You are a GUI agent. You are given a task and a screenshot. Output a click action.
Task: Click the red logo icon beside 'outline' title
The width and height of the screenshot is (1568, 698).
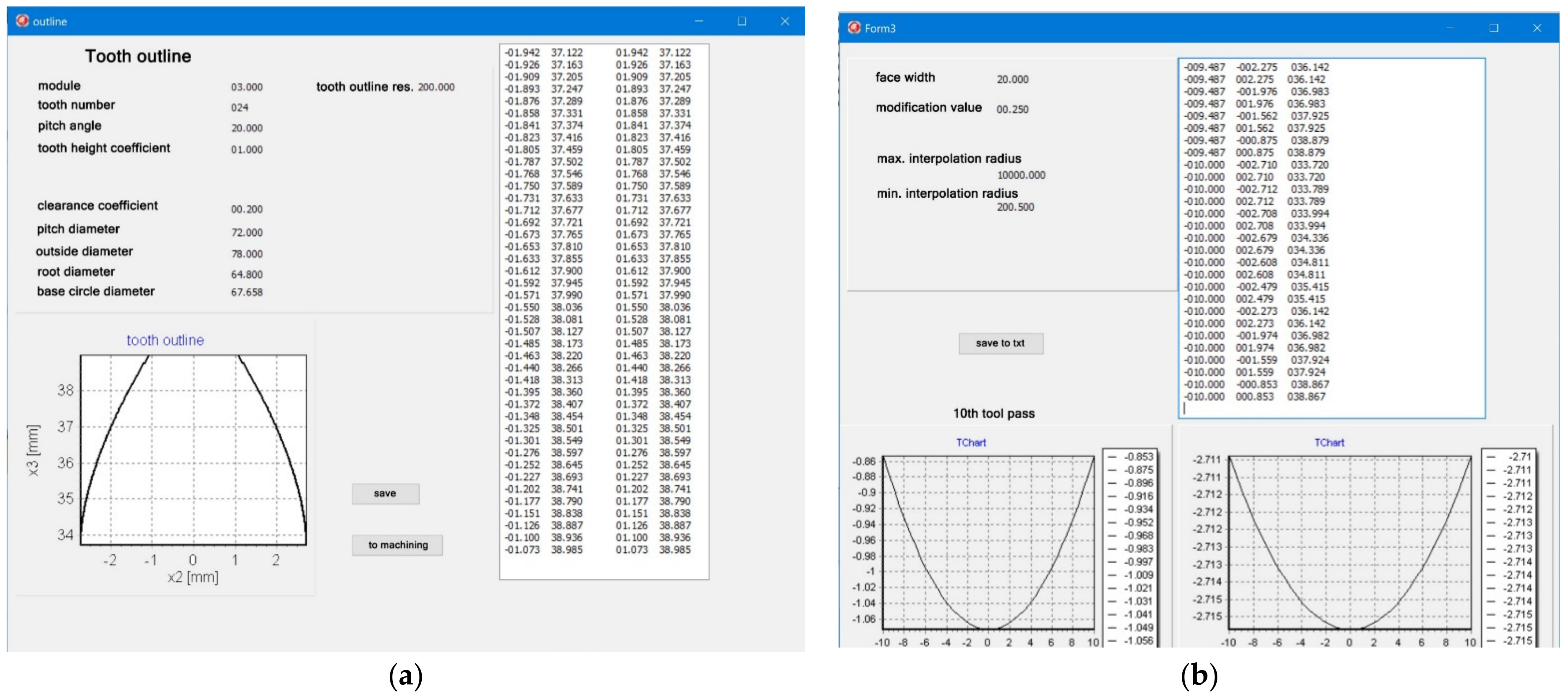click(x=22, y=21)
